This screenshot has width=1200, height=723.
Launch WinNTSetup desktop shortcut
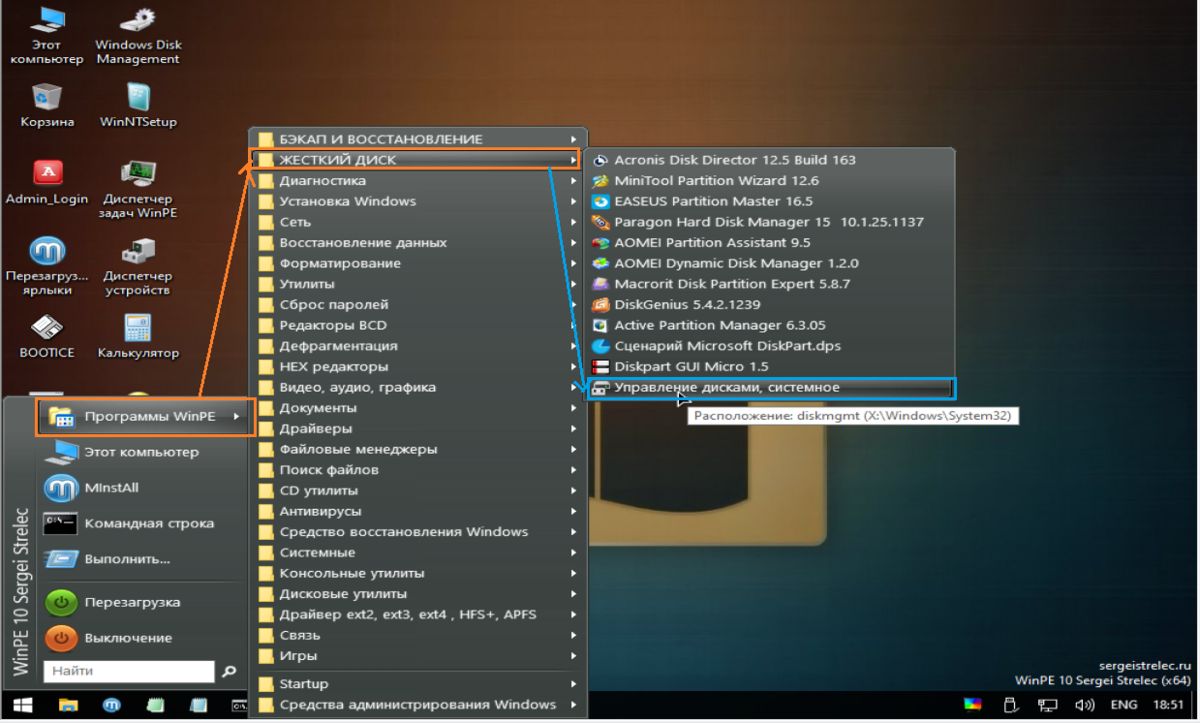point(138,105)
